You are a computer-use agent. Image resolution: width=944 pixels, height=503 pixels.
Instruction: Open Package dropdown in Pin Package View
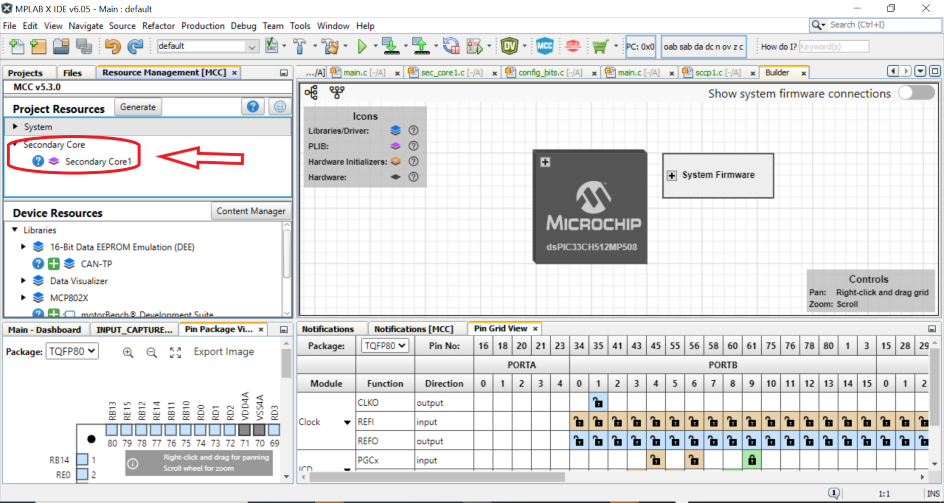point(72,351)
